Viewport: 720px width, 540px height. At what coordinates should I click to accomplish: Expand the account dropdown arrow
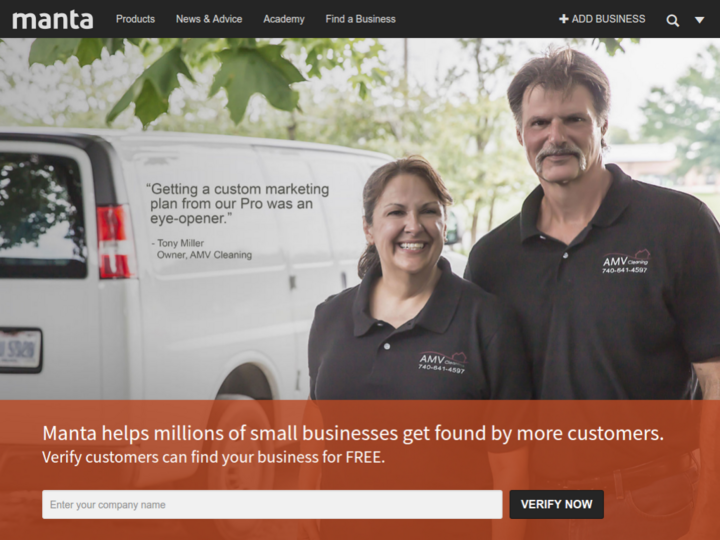click(699, 20)
